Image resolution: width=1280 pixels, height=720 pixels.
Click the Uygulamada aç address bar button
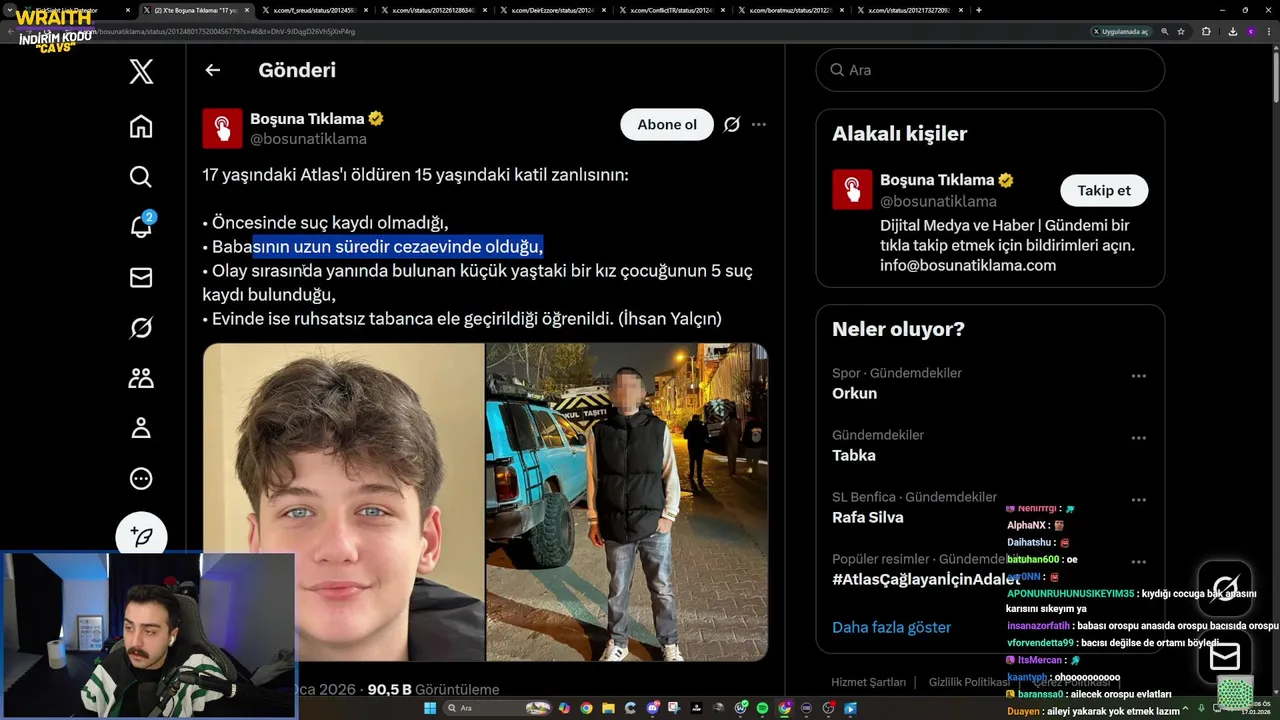tap(1121, 31)
